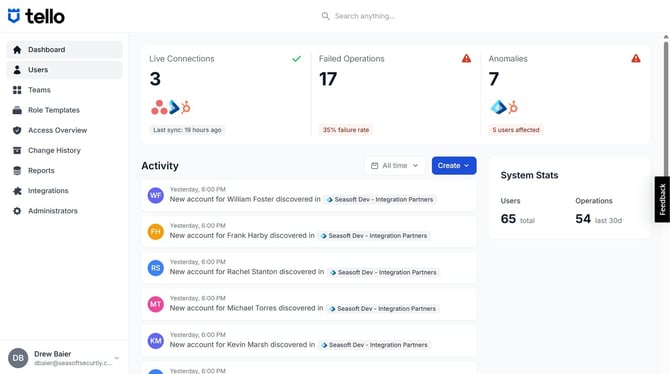
Task: Expand the Drew Baier account menu chevron
Action: 117,358
